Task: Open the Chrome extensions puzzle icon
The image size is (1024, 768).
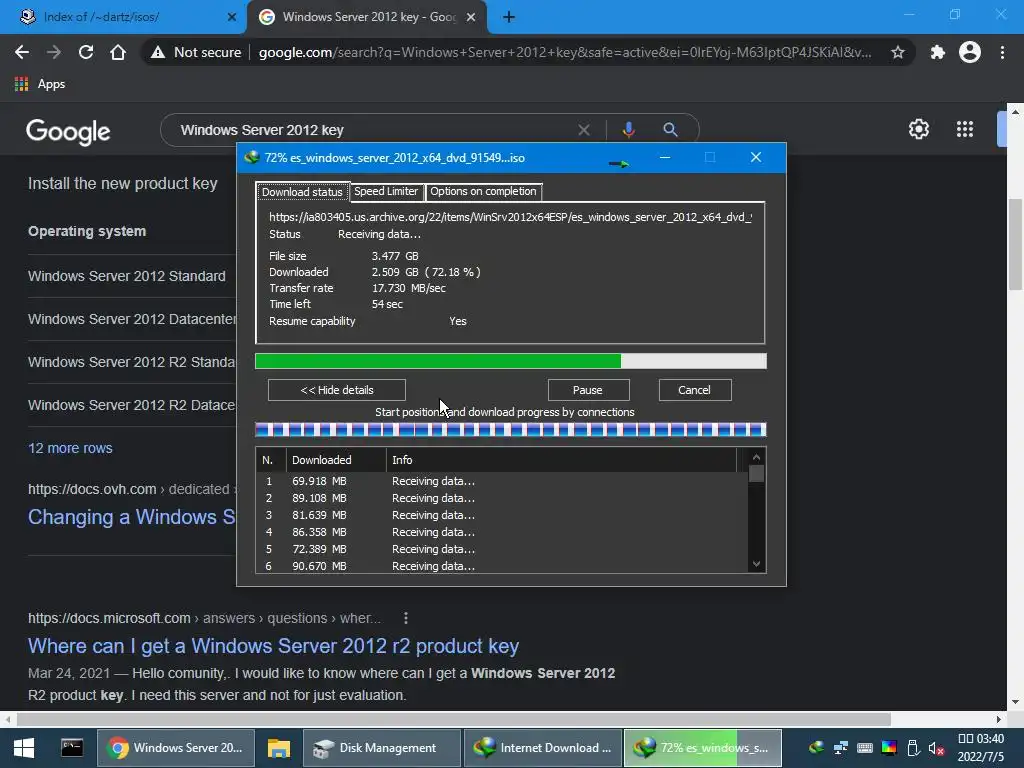Action: coord(937,52)
